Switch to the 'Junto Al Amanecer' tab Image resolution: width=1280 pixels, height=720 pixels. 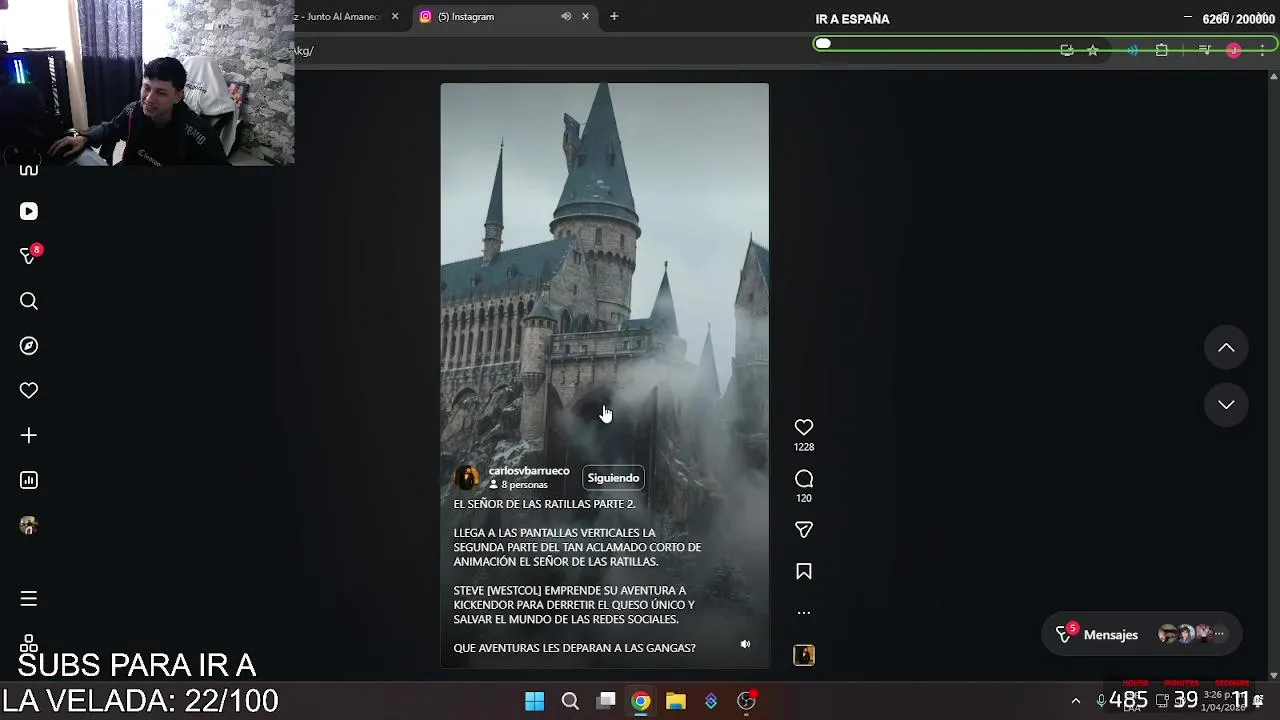coord(340,16)
